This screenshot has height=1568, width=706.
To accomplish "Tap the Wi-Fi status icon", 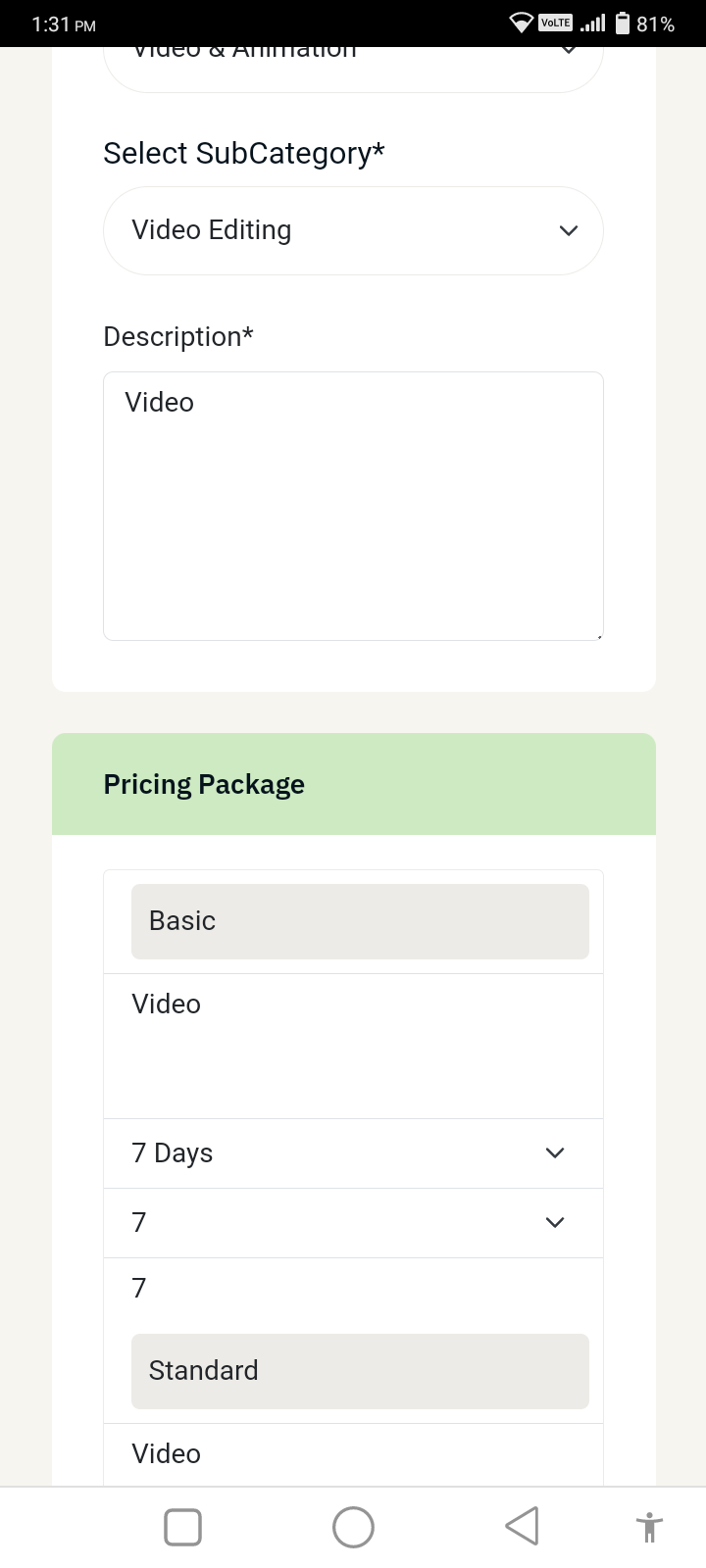I will [x=522, y=23].
